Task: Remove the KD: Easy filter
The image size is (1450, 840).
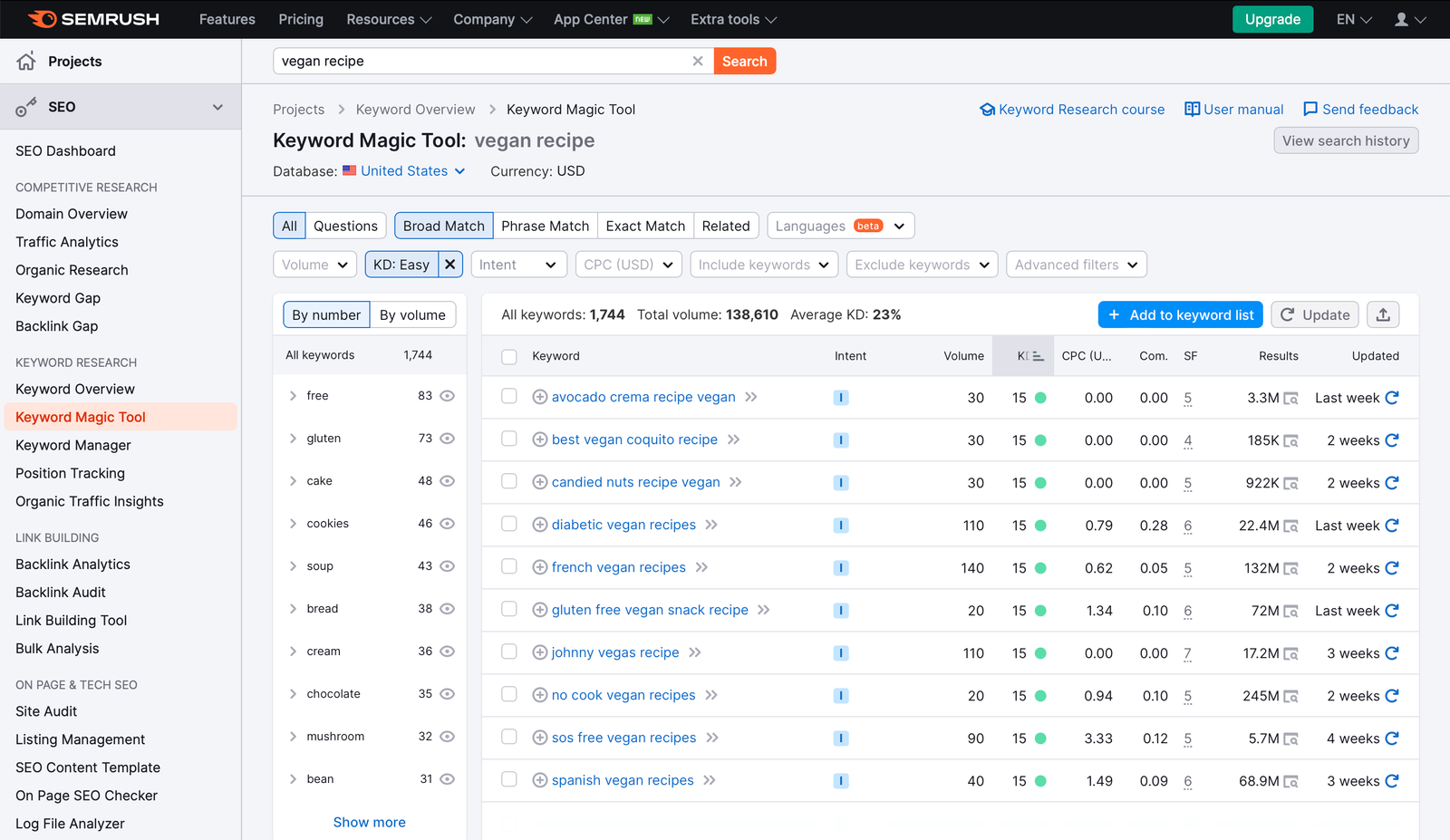Action: pos(449,265)
